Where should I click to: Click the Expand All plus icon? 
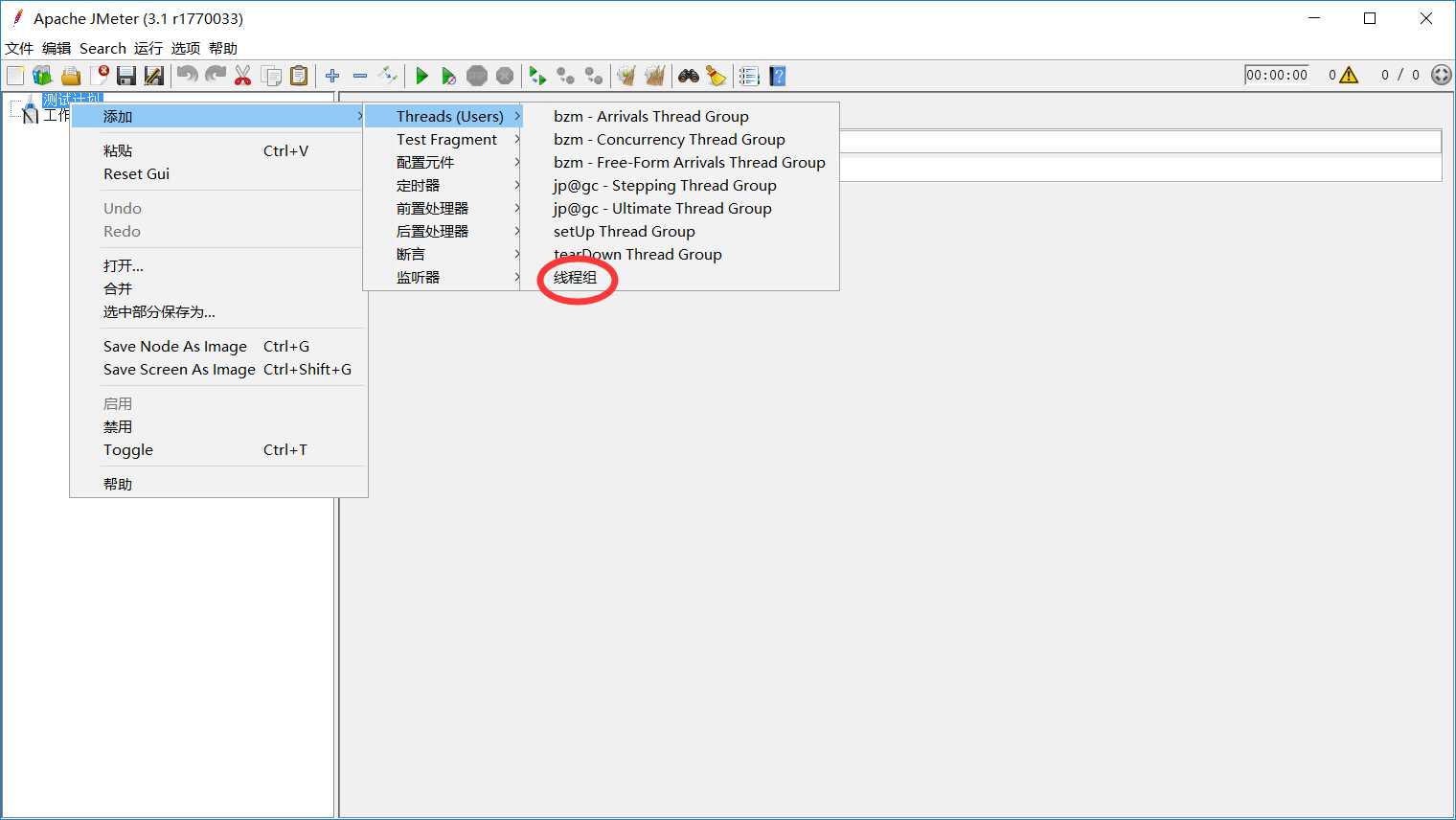pos(332,76)
